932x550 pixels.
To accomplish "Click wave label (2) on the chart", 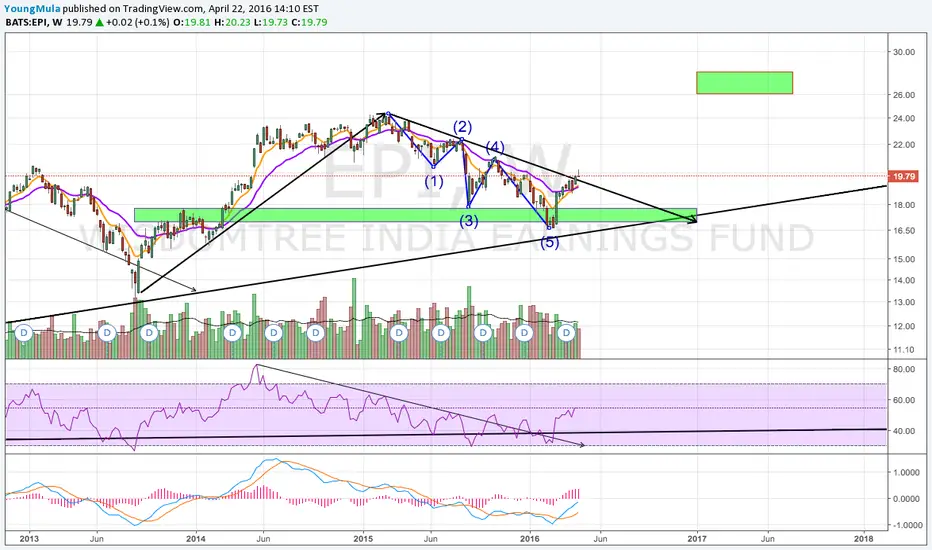I will pos(462,127).
